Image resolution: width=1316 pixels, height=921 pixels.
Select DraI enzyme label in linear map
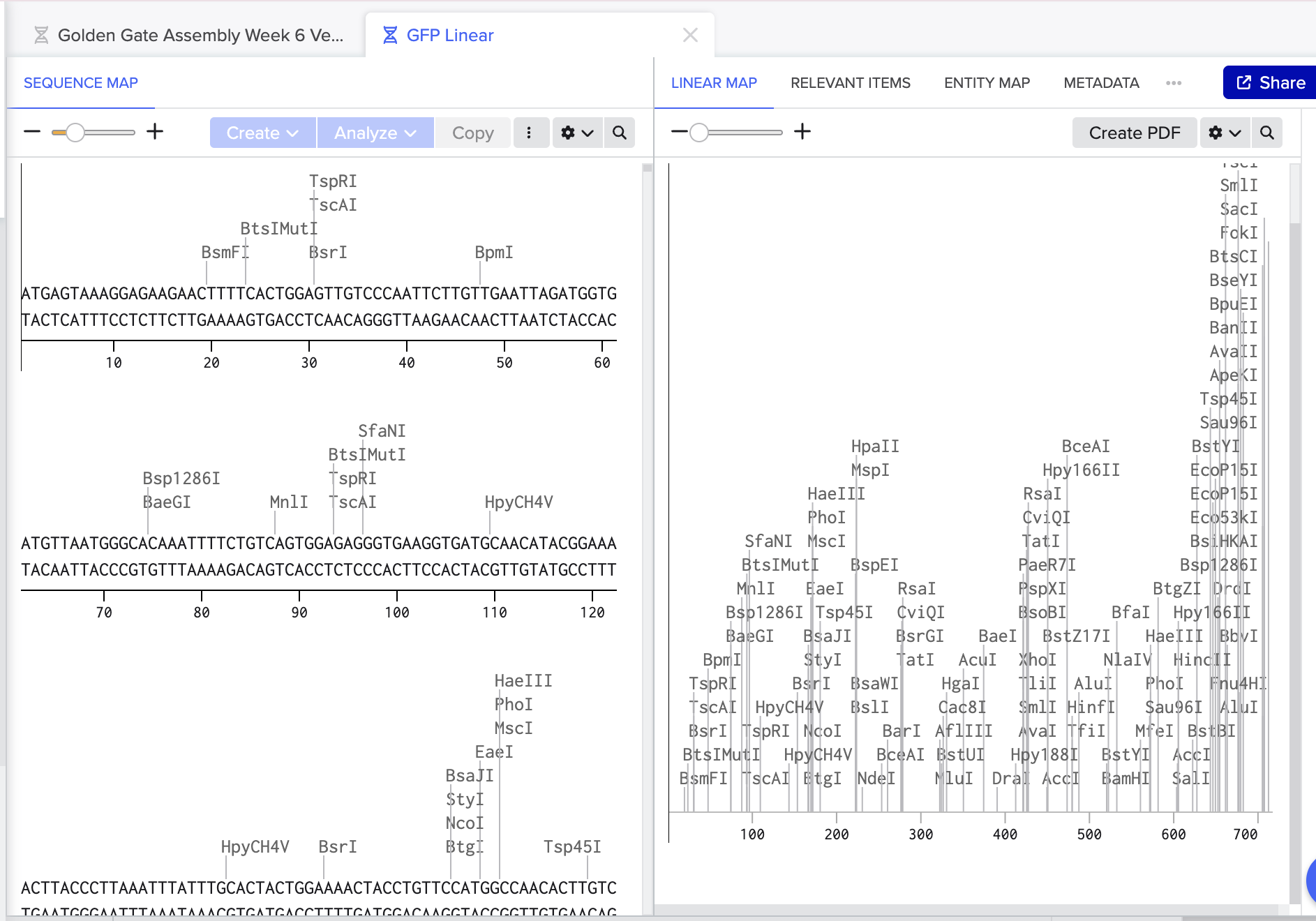tap(1011, 779)
